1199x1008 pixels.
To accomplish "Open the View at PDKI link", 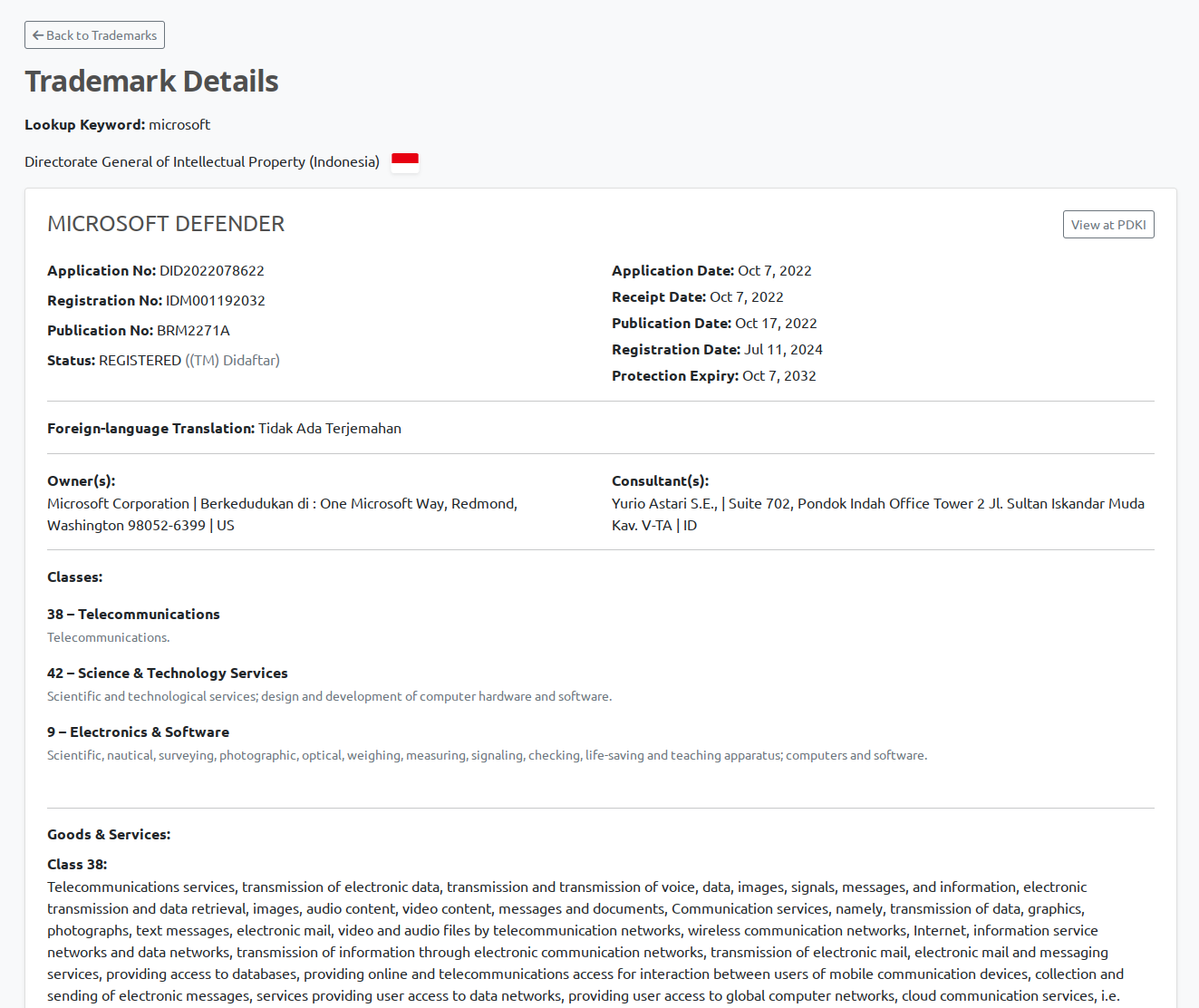I will tap(1107, 225).
